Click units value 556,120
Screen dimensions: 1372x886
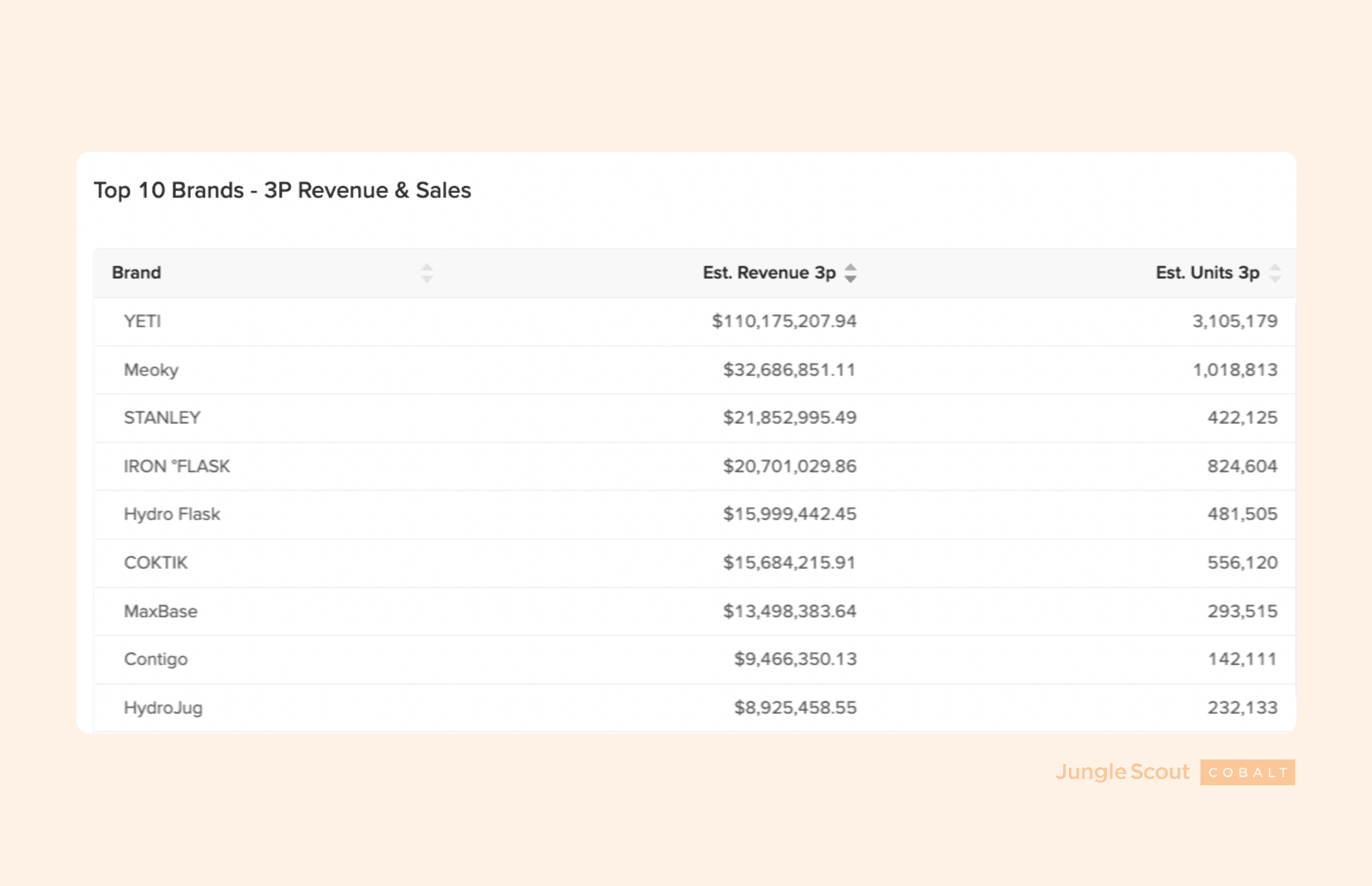coord(1242,563)
